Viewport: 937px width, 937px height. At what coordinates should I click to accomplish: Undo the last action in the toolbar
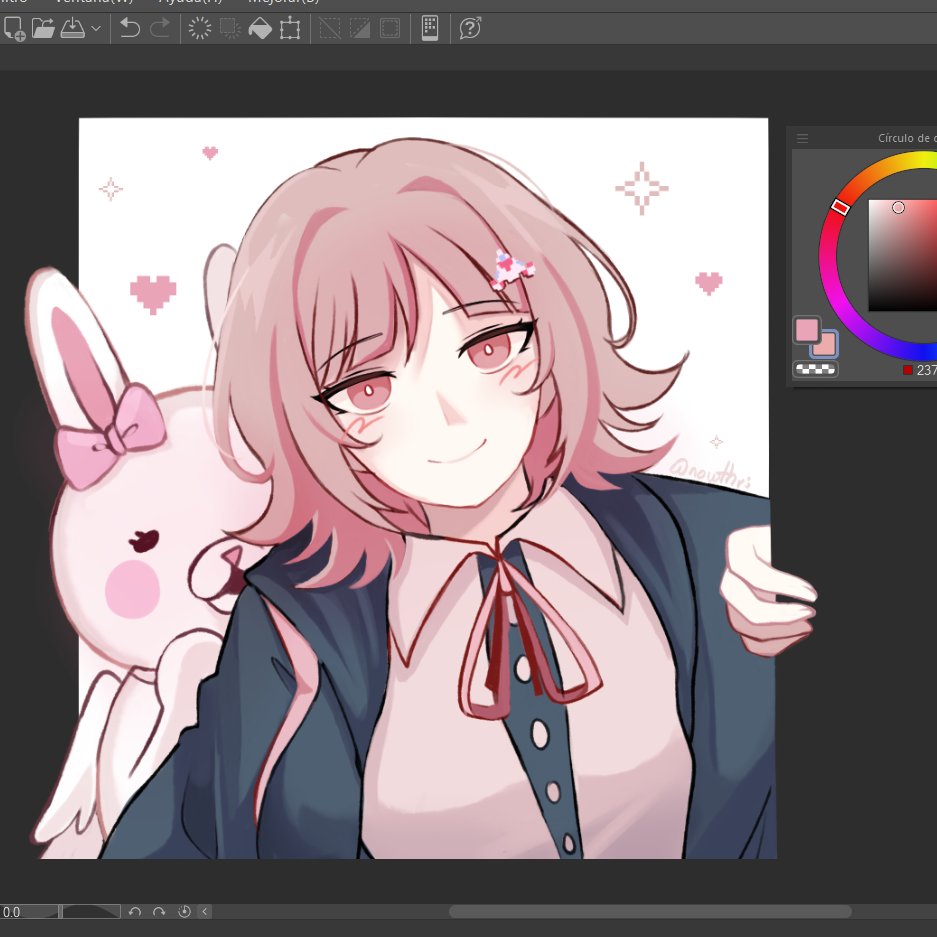coord(130,28)
